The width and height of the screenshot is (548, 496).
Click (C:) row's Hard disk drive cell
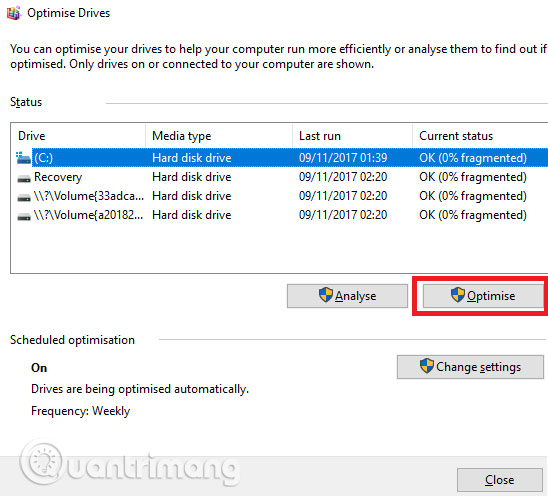[x=192, y=158]
